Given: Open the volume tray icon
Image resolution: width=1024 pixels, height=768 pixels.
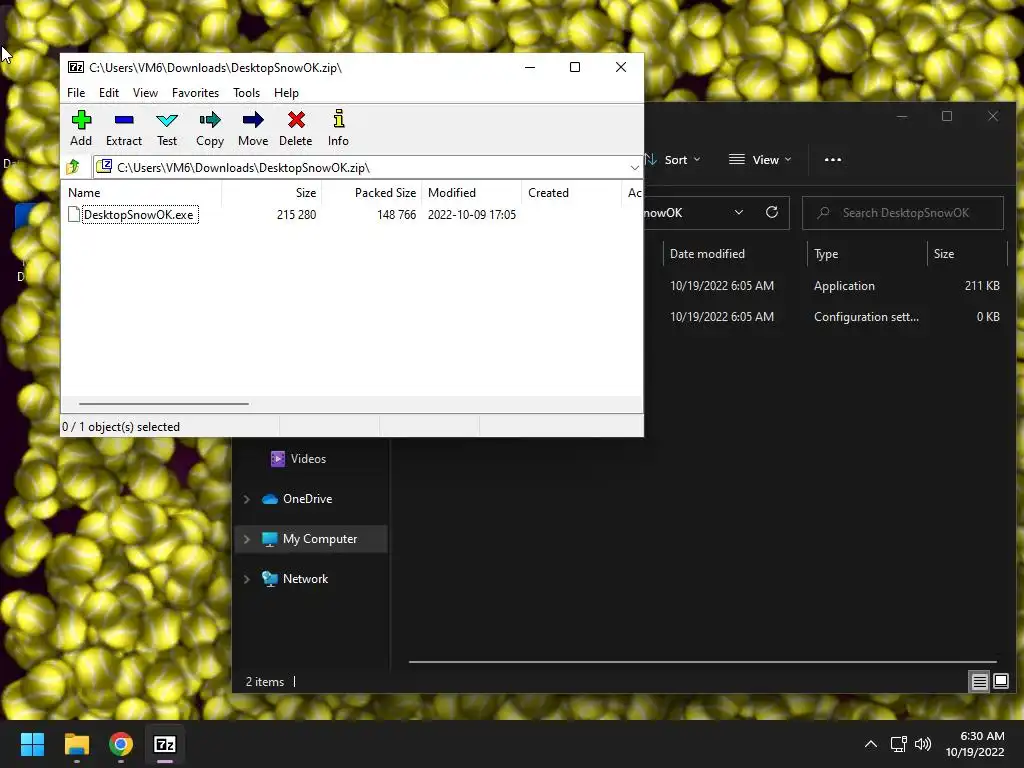Looking at the screenshot, I should [923, 744].
